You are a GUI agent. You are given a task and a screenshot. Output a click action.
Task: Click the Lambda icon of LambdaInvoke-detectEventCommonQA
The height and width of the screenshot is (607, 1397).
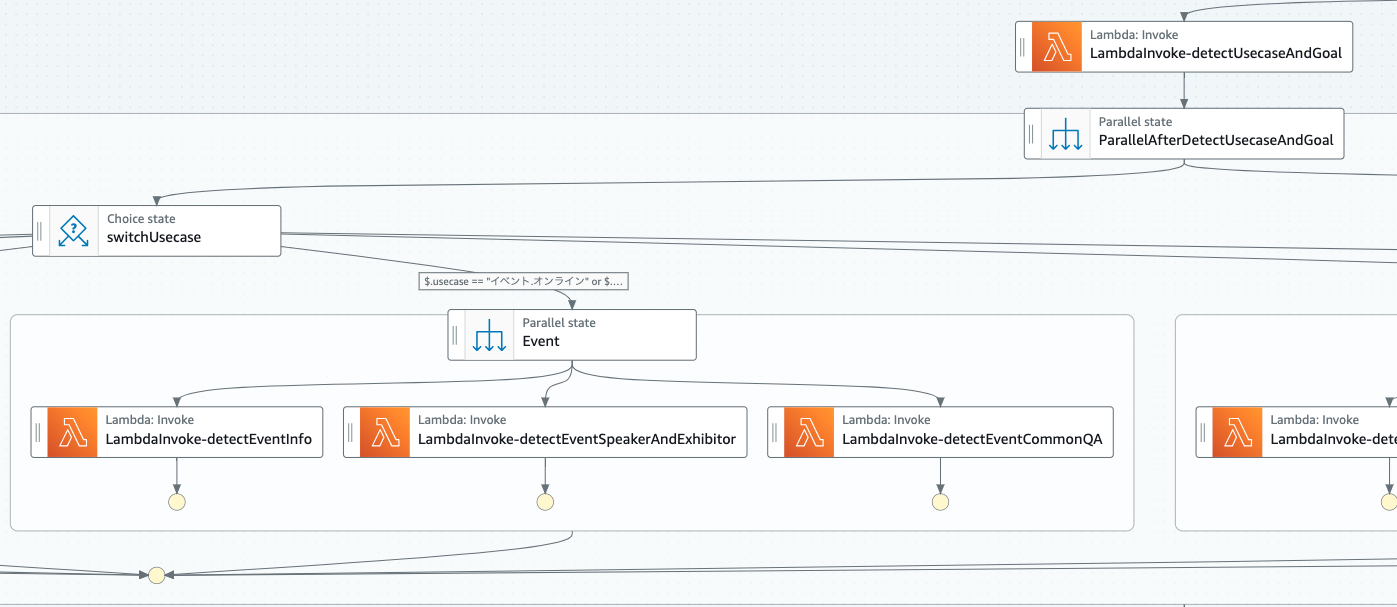click(808, 432)
